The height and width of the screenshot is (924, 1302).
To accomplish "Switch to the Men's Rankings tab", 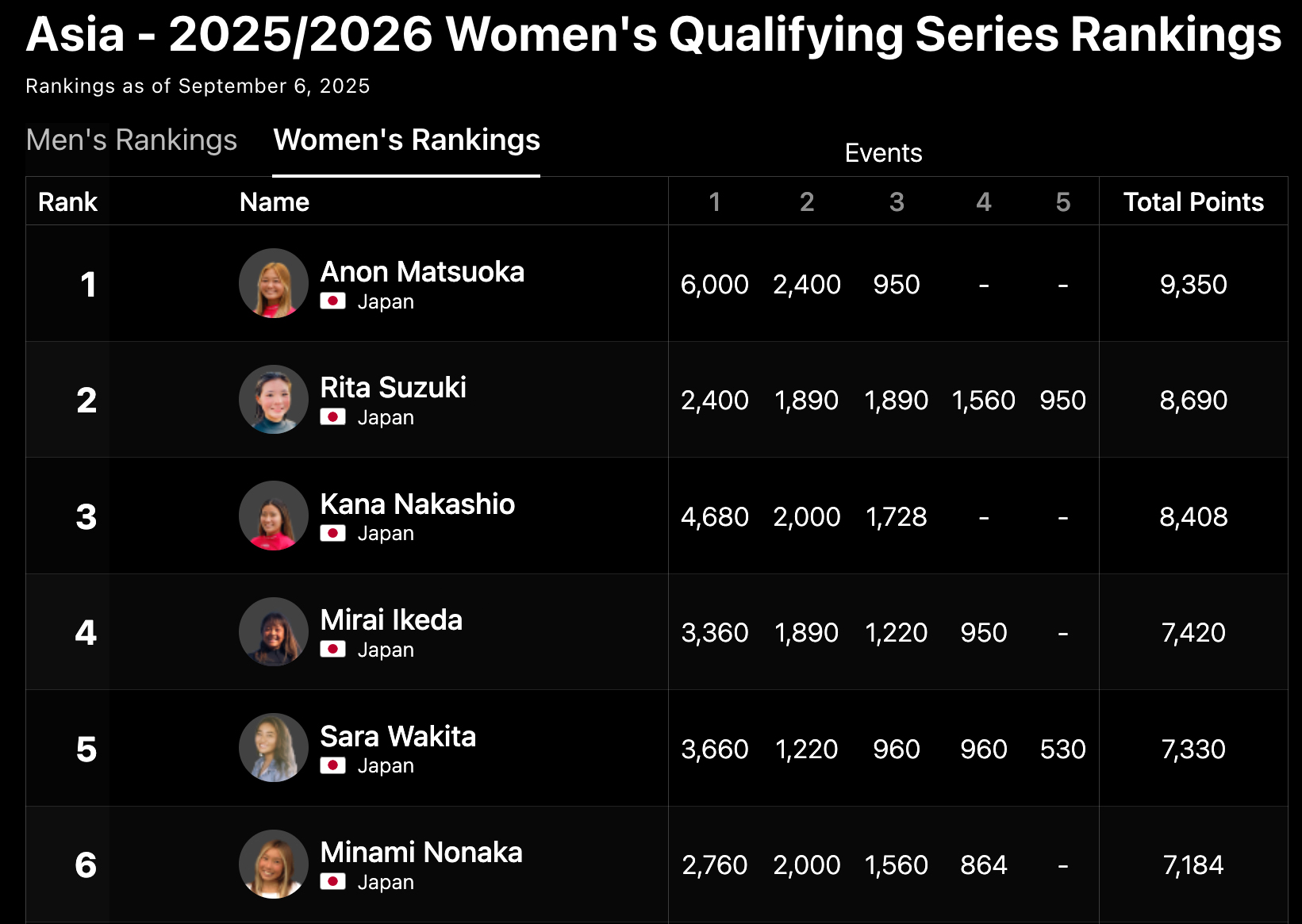I will pos(132,140).
